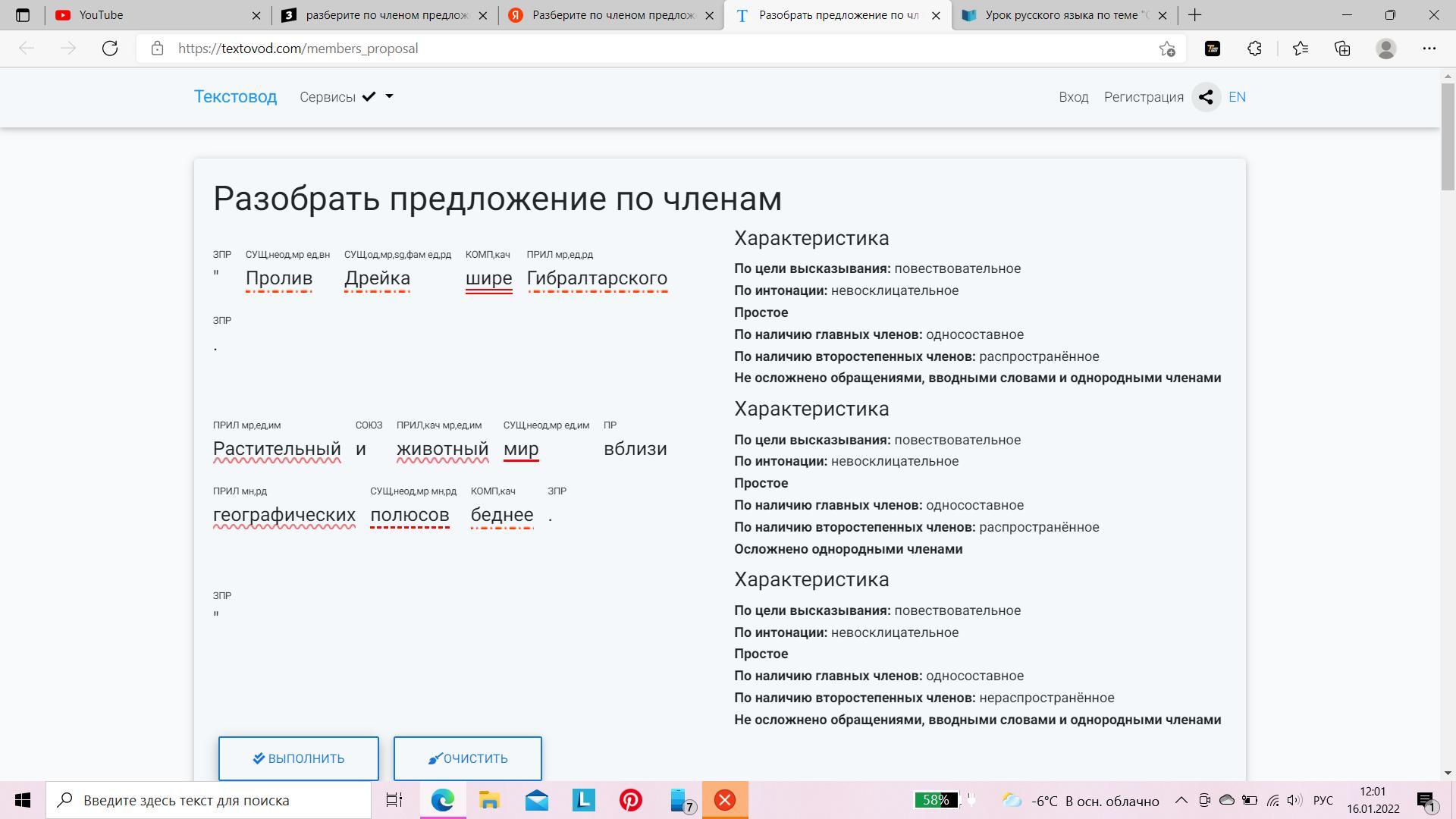1456x819 pixels.
Task: Open the Collections icon in toolbar
Action: point(1342,49)
